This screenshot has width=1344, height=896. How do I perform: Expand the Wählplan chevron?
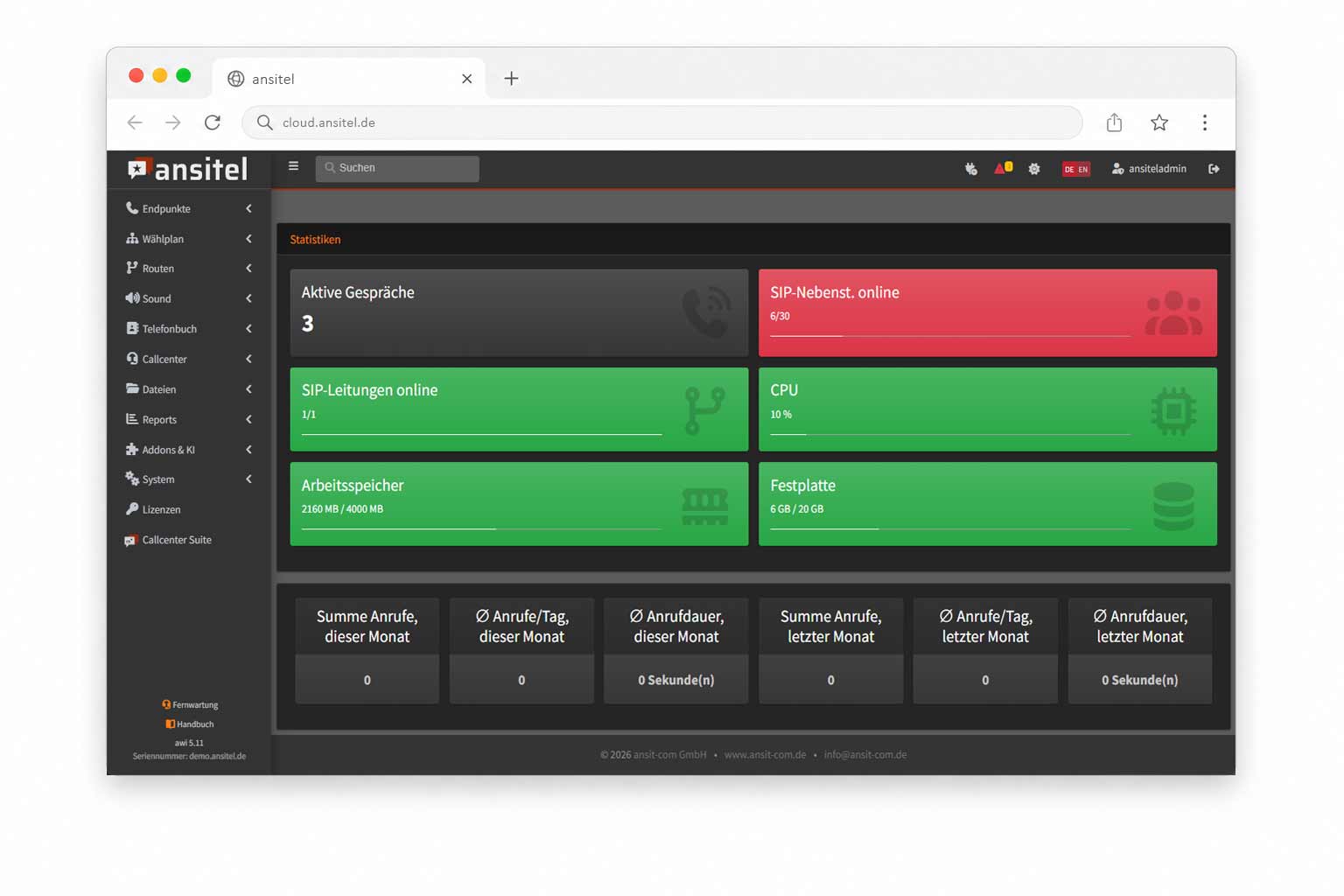click(248, 238)
